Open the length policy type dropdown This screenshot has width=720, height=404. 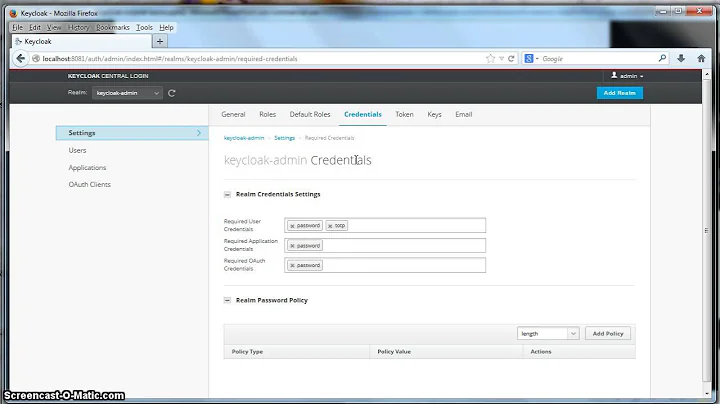[548, 334]
